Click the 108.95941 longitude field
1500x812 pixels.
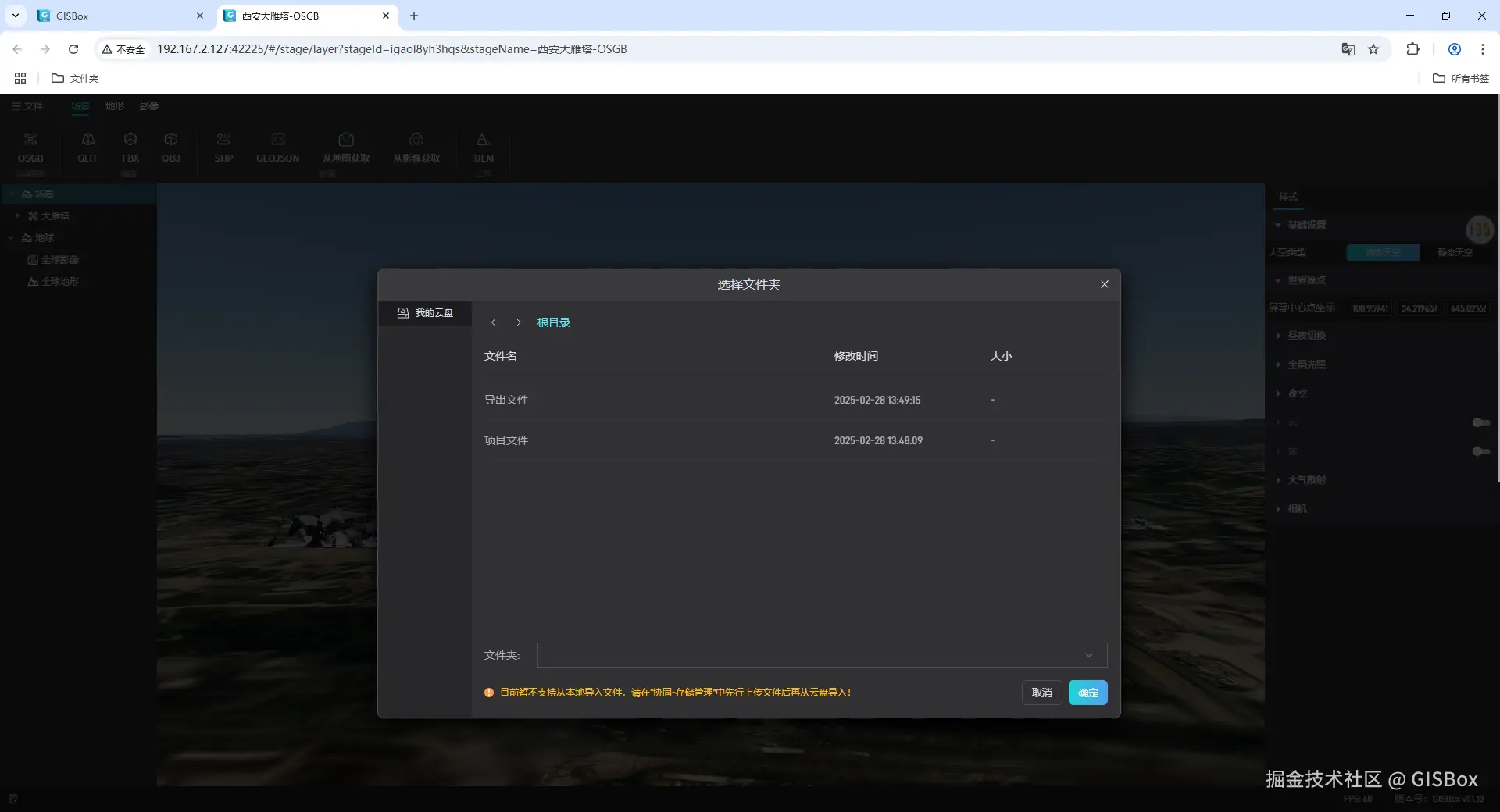(1370, 308)
